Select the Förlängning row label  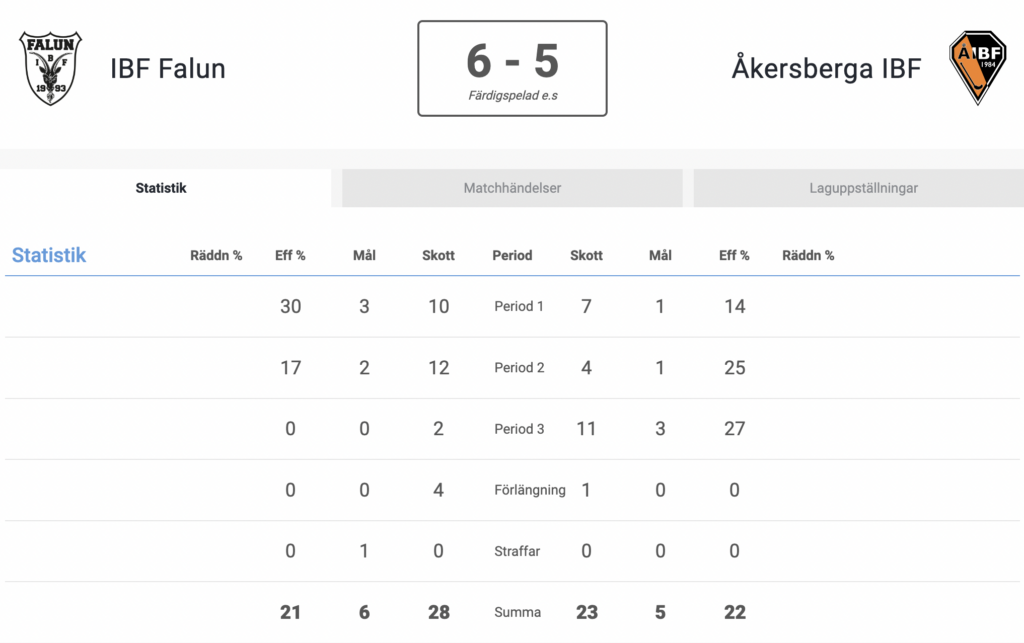(530, 490)
